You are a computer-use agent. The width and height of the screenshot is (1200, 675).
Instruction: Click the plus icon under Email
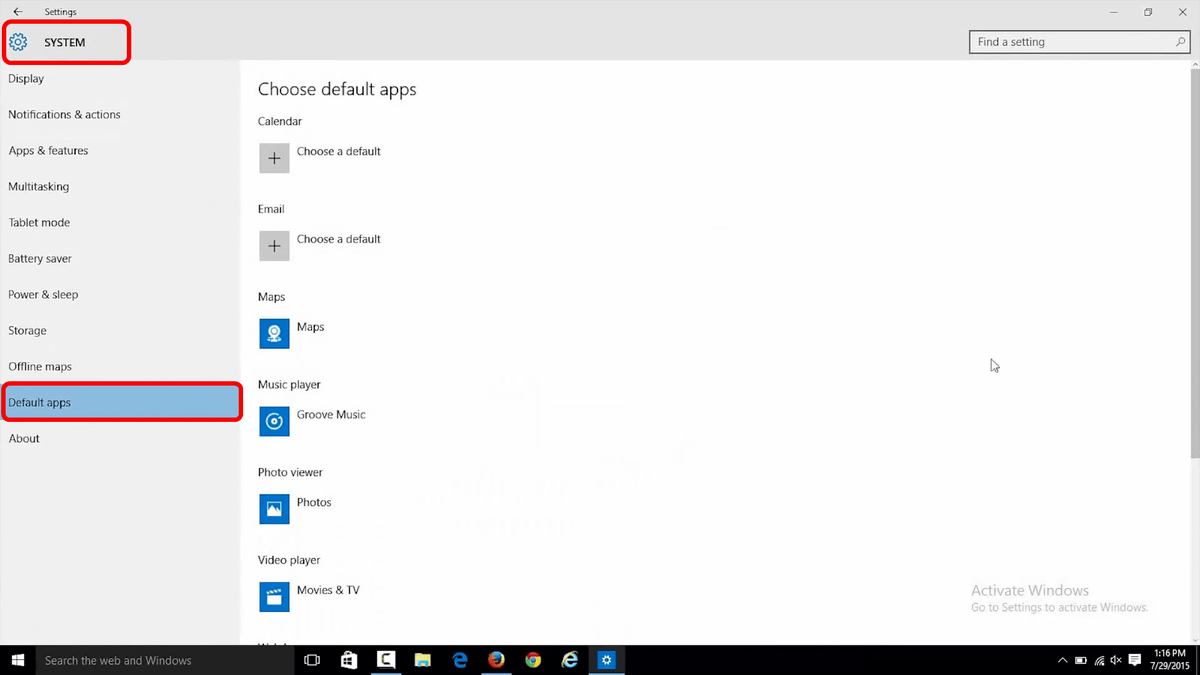pyautogui.click(x=274, y=246)
